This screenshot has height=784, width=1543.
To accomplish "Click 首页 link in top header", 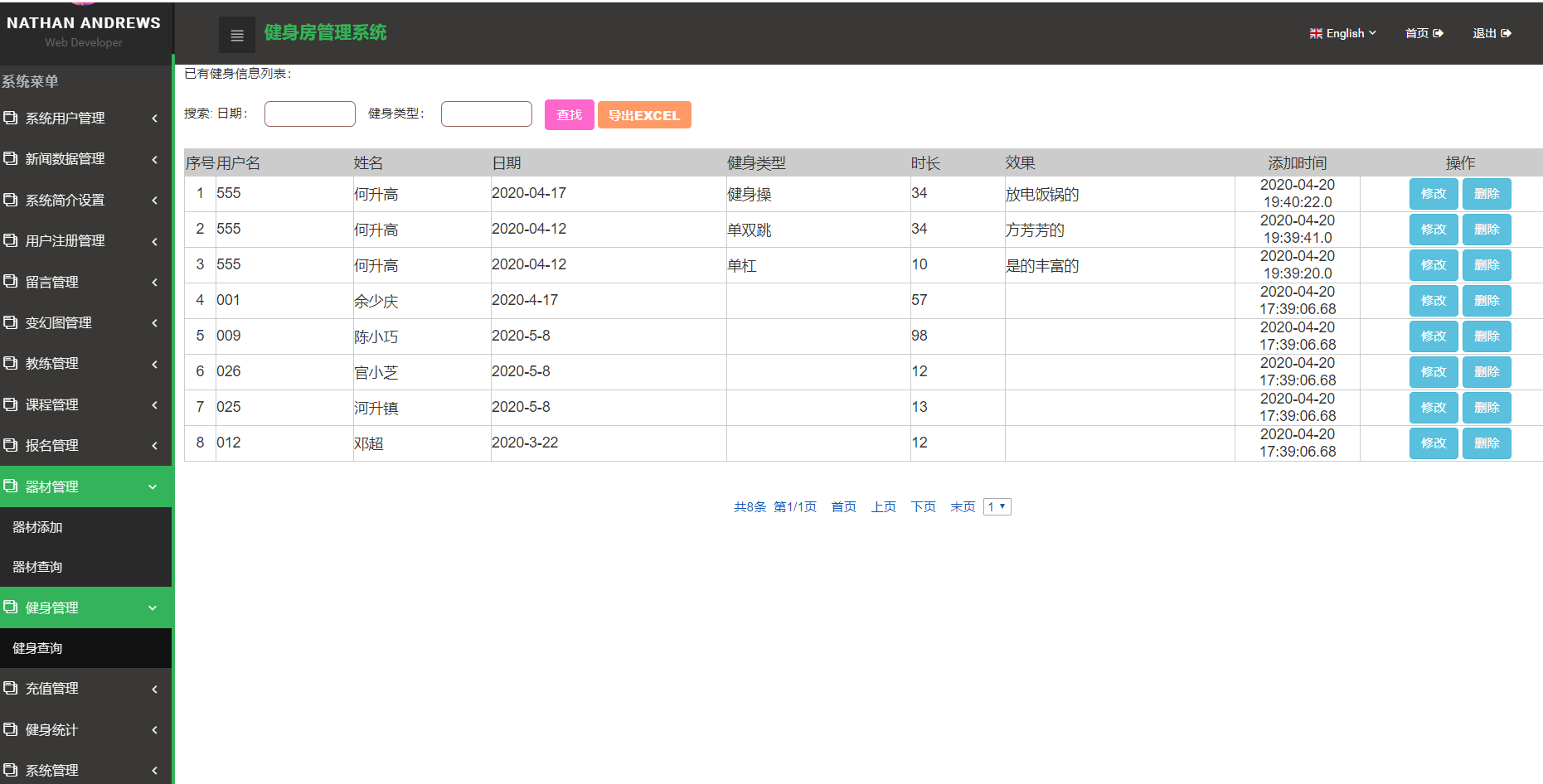I will point(1424,33).
